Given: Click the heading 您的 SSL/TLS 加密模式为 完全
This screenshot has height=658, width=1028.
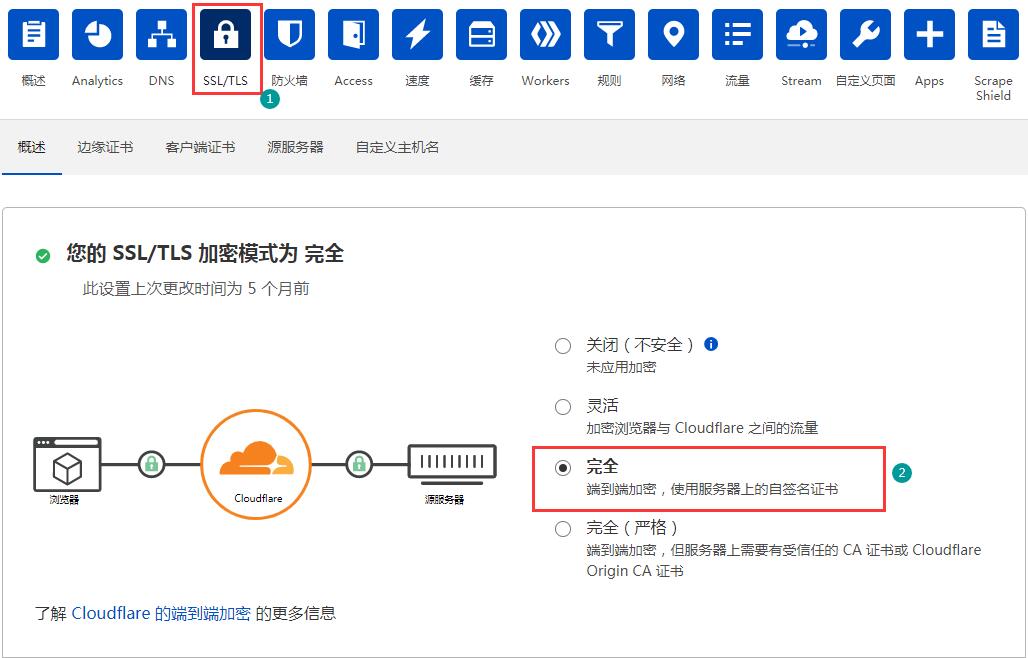Looking at the screenshot, I should tap(205, 253).
